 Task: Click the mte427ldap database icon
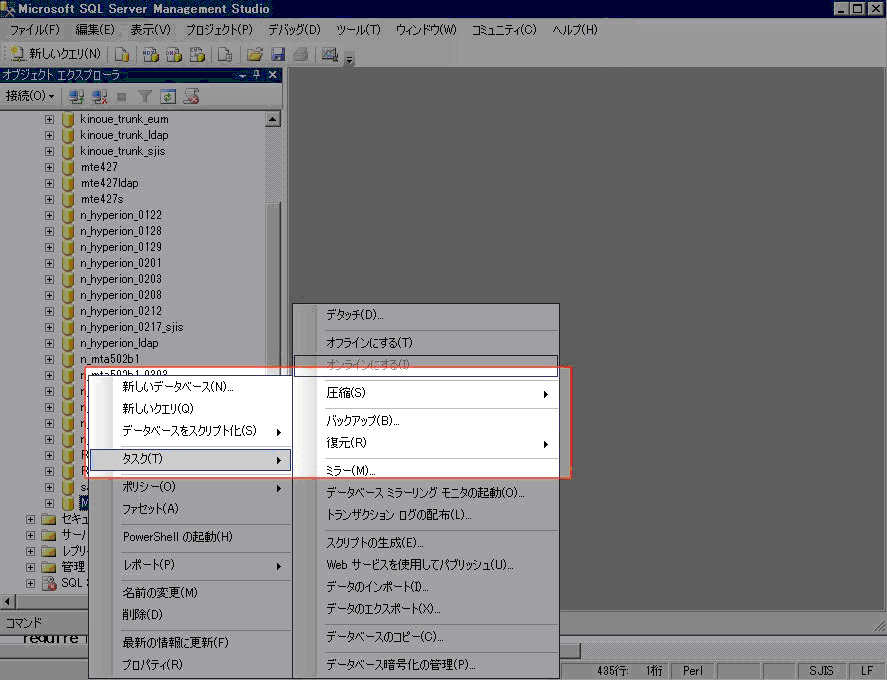68,183
